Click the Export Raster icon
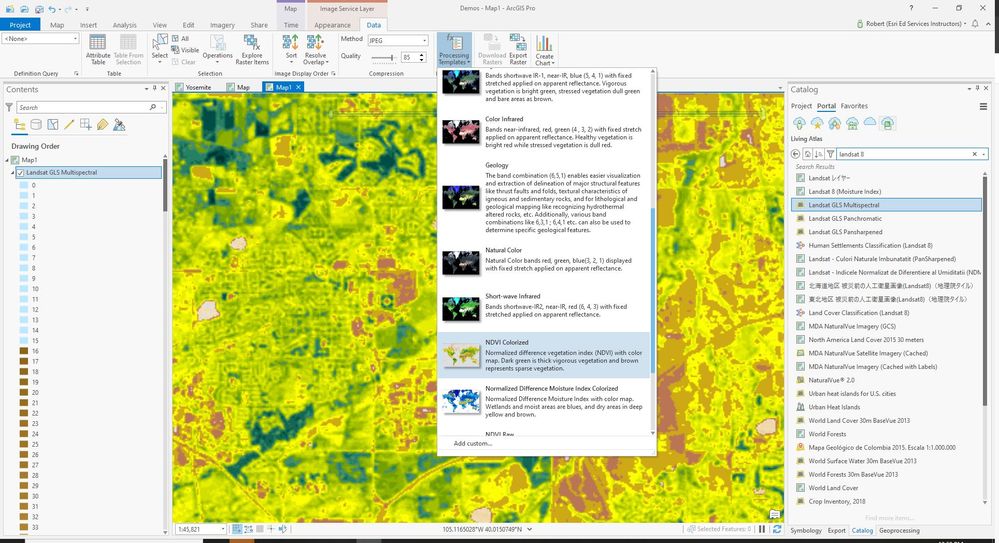Screen dimensions: 999x543 (x=518, y=50)
